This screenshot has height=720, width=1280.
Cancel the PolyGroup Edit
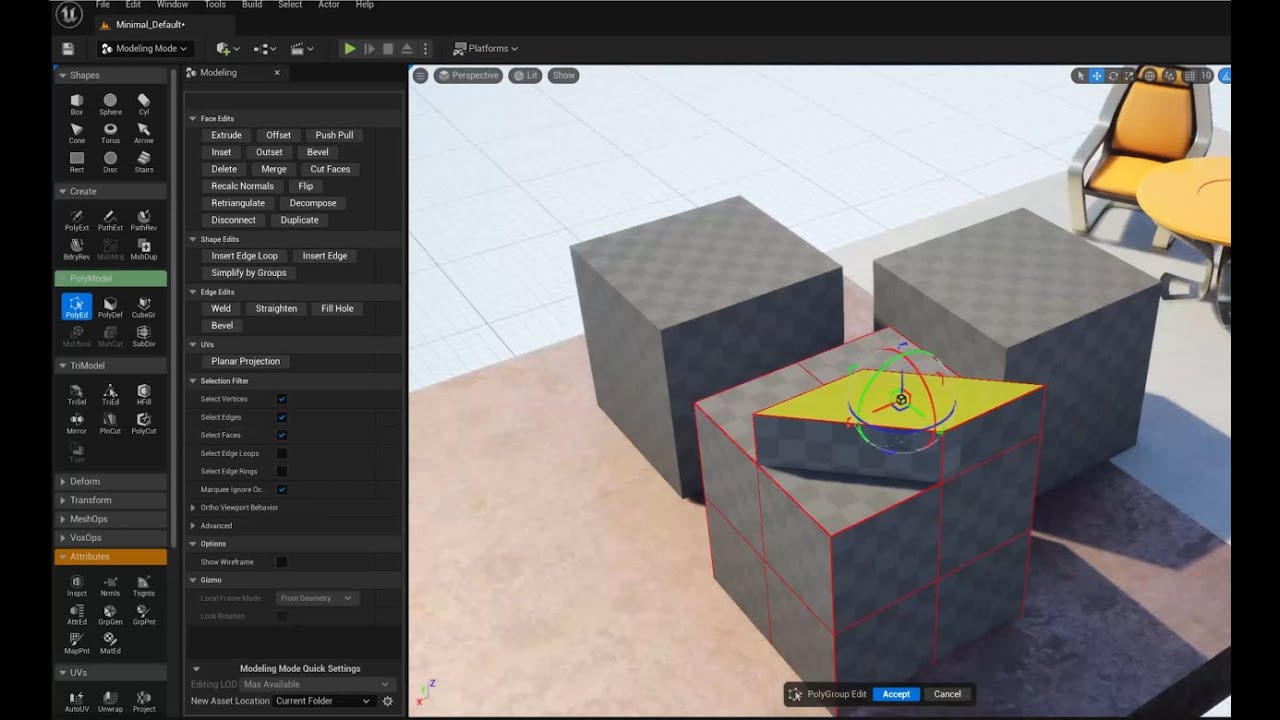(947, 694)
